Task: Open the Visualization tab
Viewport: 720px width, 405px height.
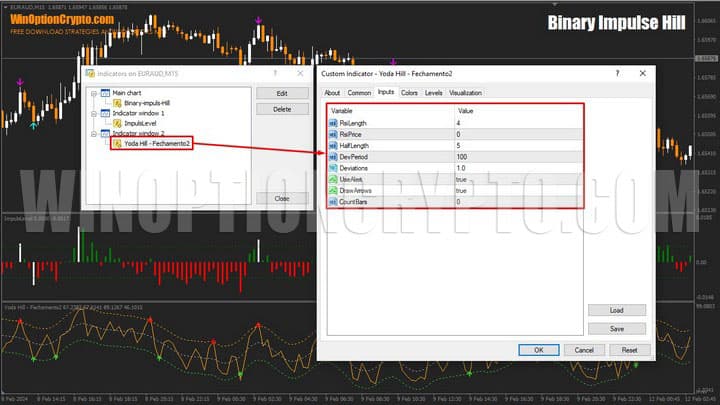Action: tap(465, 92)
